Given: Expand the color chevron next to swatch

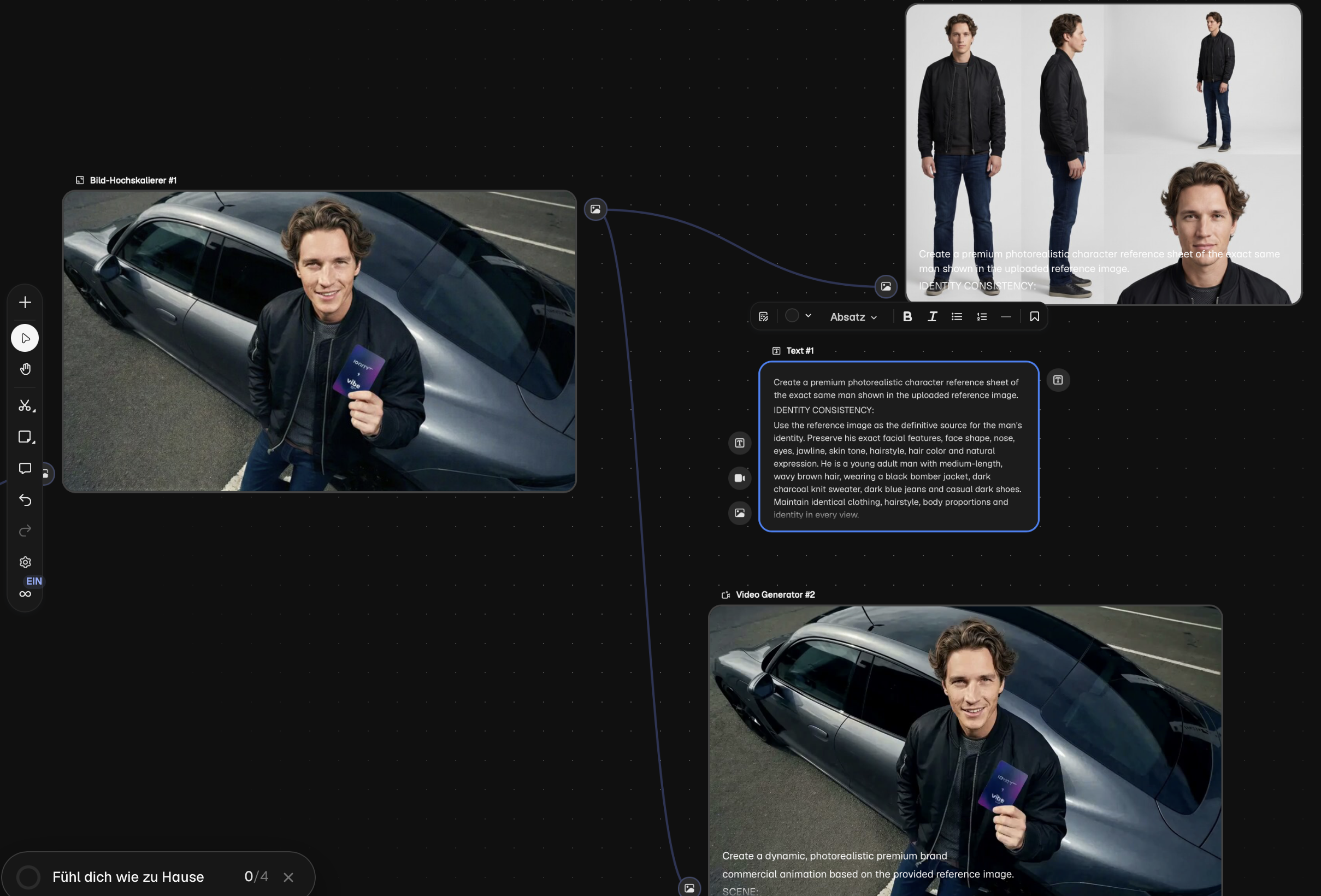Looking at the screenshot, I should (809, 316).
